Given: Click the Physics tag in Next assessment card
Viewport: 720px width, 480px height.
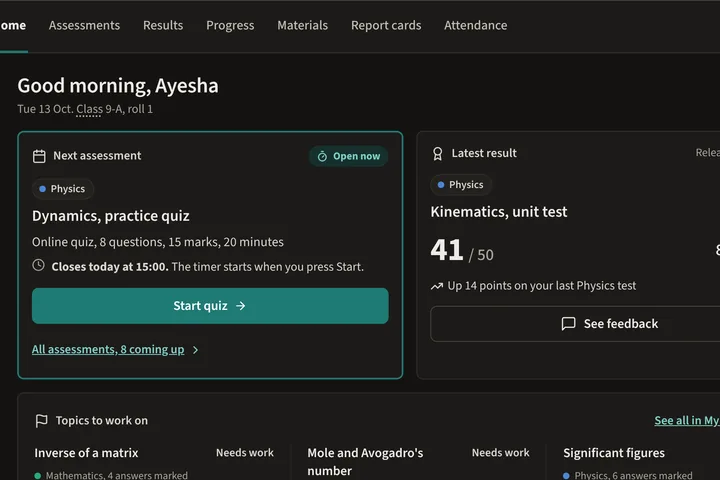Looking at the screenshot, I should [x=63, y=189].
